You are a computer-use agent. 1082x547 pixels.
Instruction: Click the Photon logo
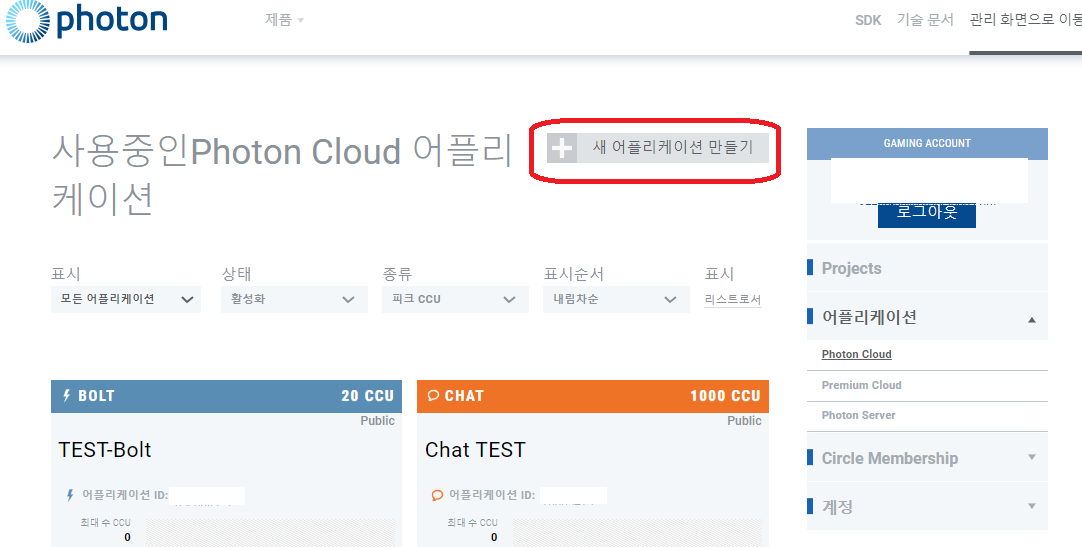(86, 21)
